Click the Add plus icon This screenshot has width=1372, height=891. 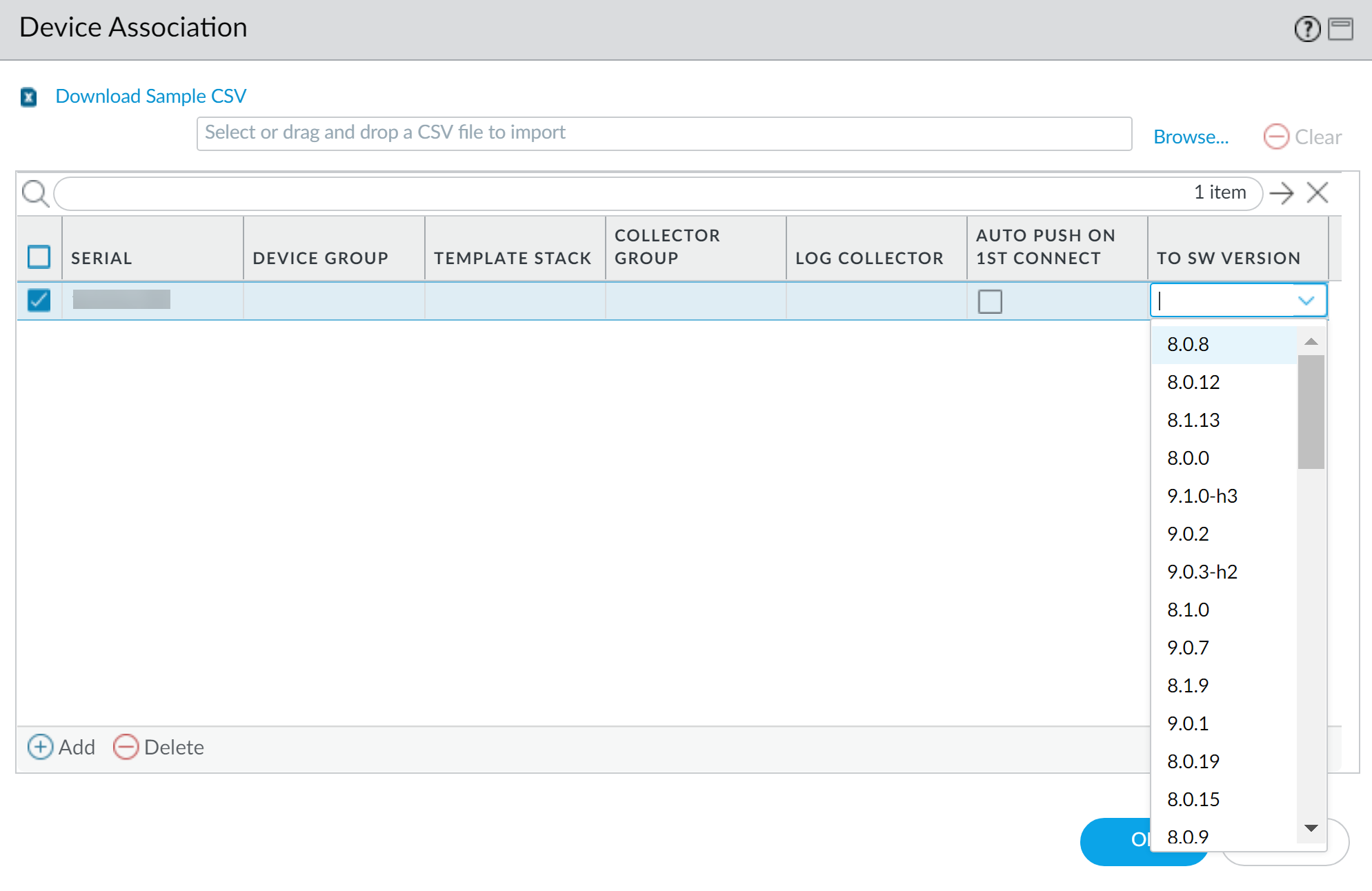40,747
